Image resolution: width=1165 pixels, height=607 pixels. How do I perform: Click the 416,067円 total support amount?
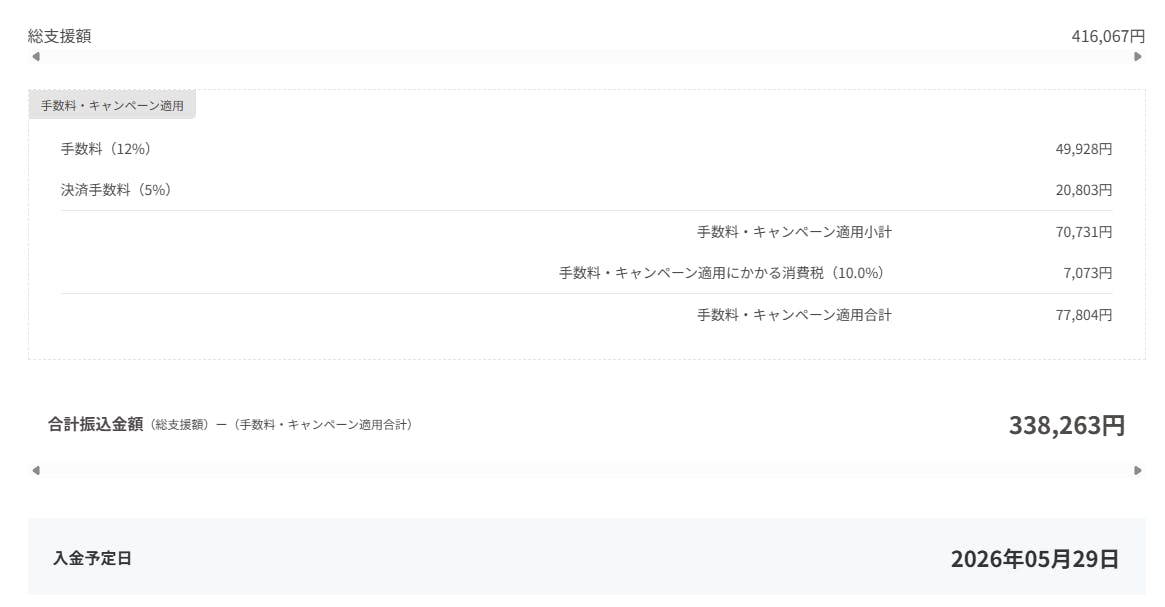point(1108,36)
